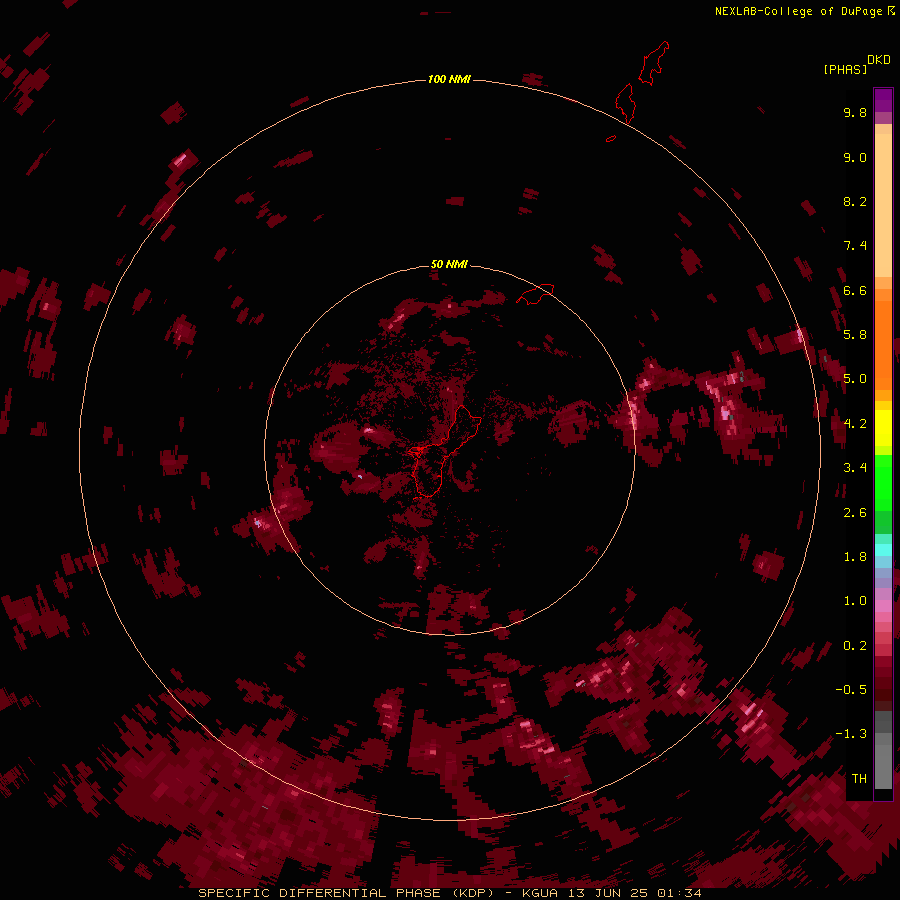Click the 4.2 legend value
Image resolution: width=900 pixels, height=900 pixels.
(855, 424)
